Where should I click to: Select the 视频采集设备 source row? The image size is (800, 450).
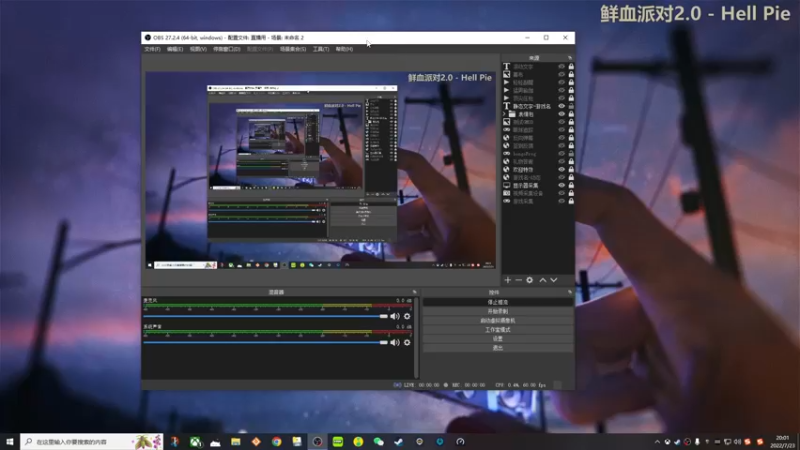(x=538, y=193)
